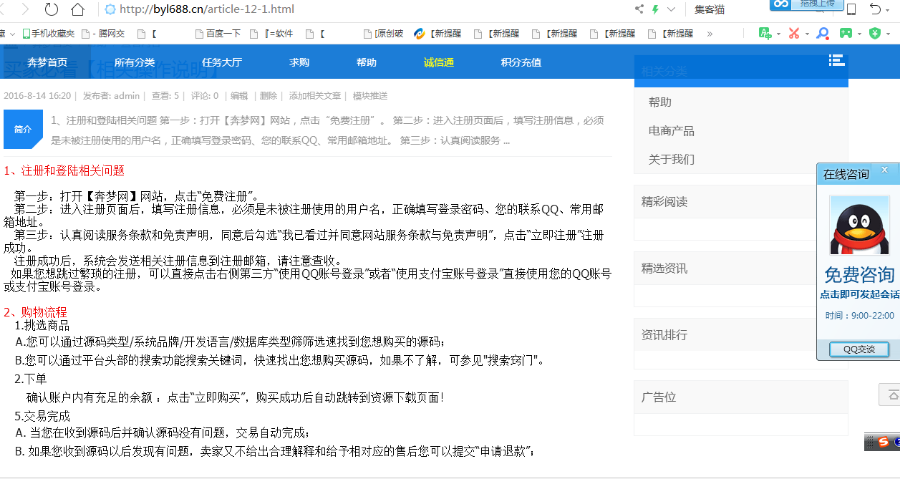This screenshot has height=479, width=900.
Task: Open 电商产品 in the sidebar category list
Action: pos(671,131)
